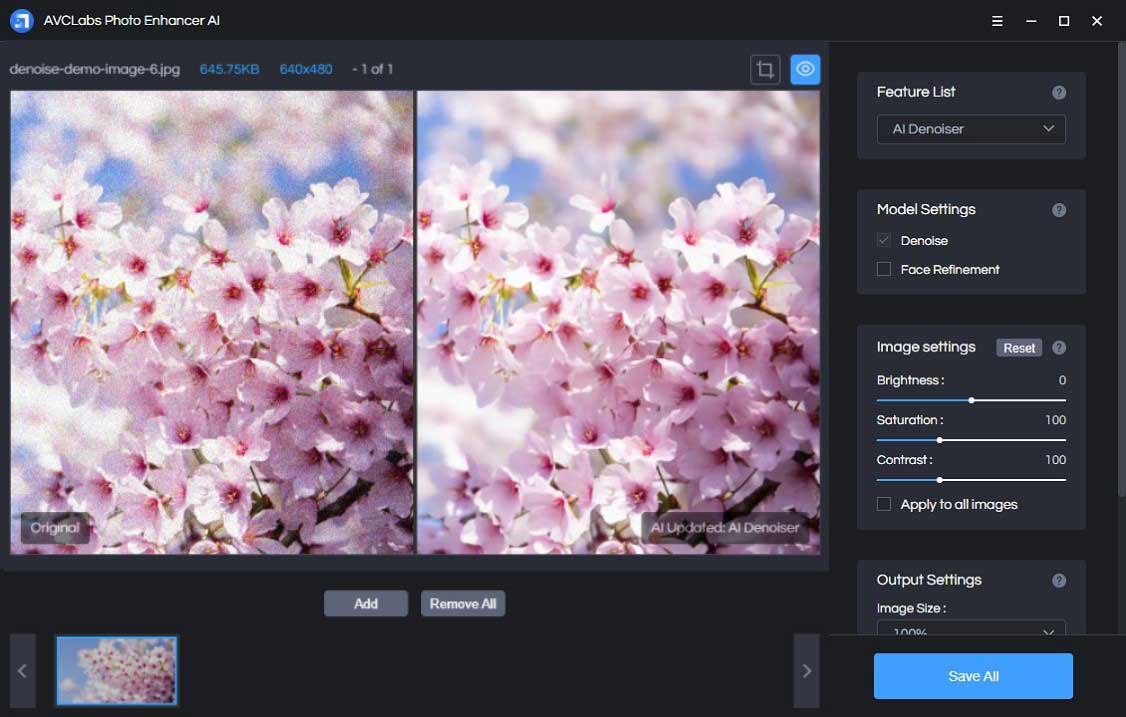Click the Add button
The image size is (1126, 717).
366,603
